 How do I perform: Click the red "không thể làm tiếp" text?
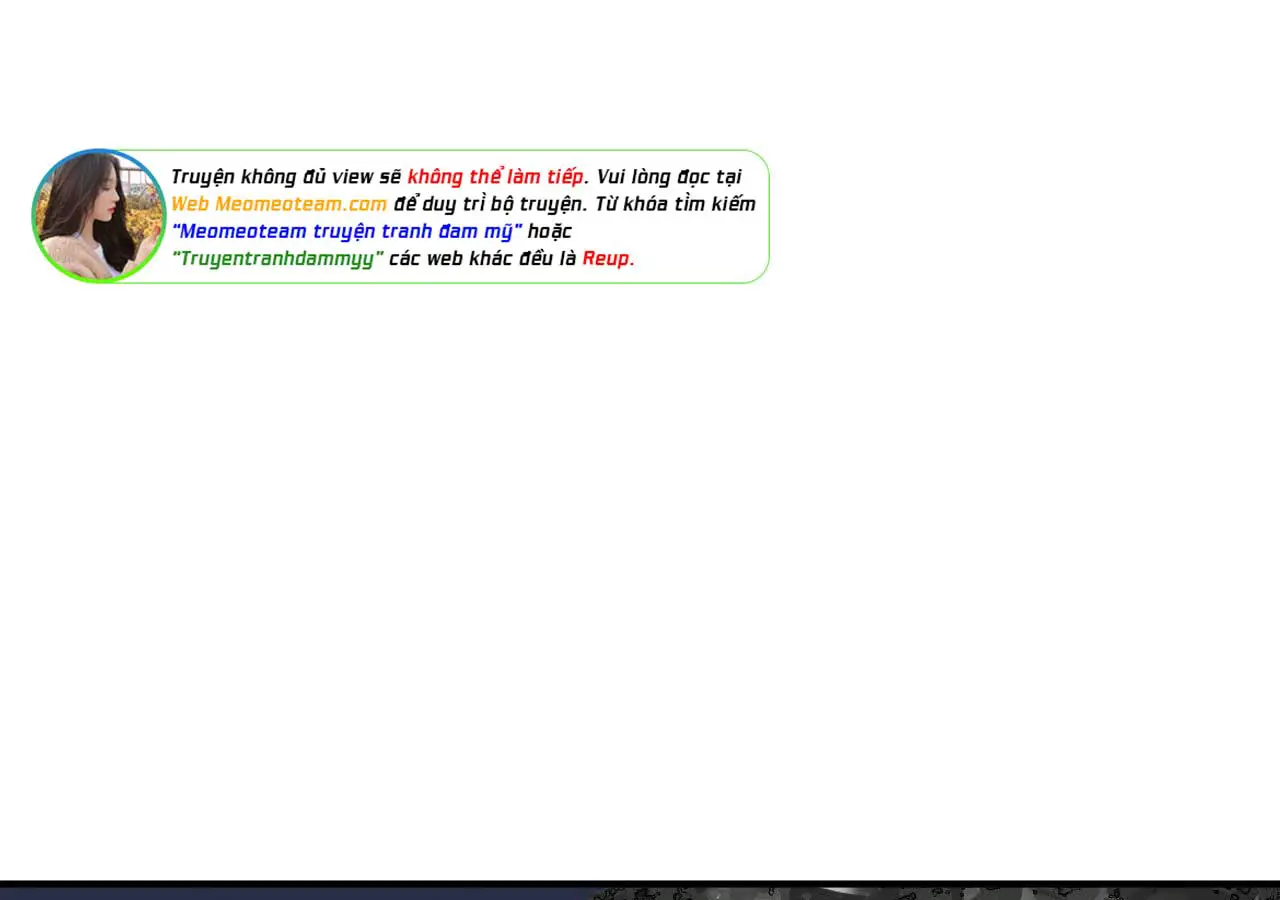pos(495,177)
